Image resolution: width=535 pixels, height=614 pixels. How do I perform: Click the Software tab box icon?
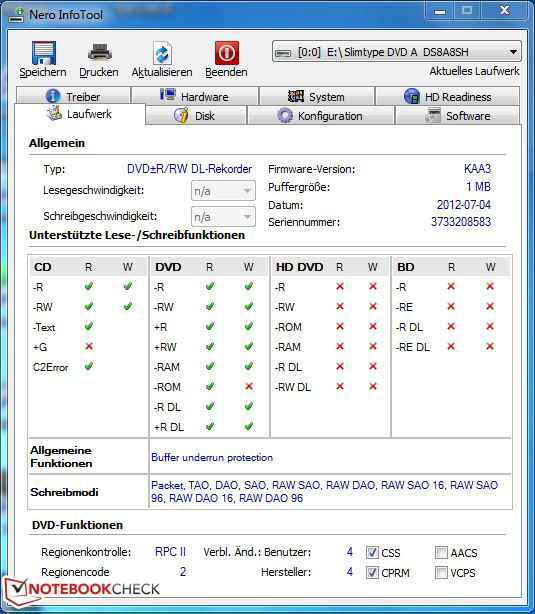click(x=433, y=116)
